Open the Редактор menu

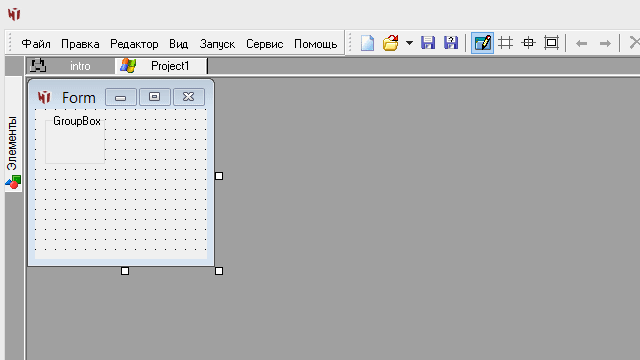[134, 43]
